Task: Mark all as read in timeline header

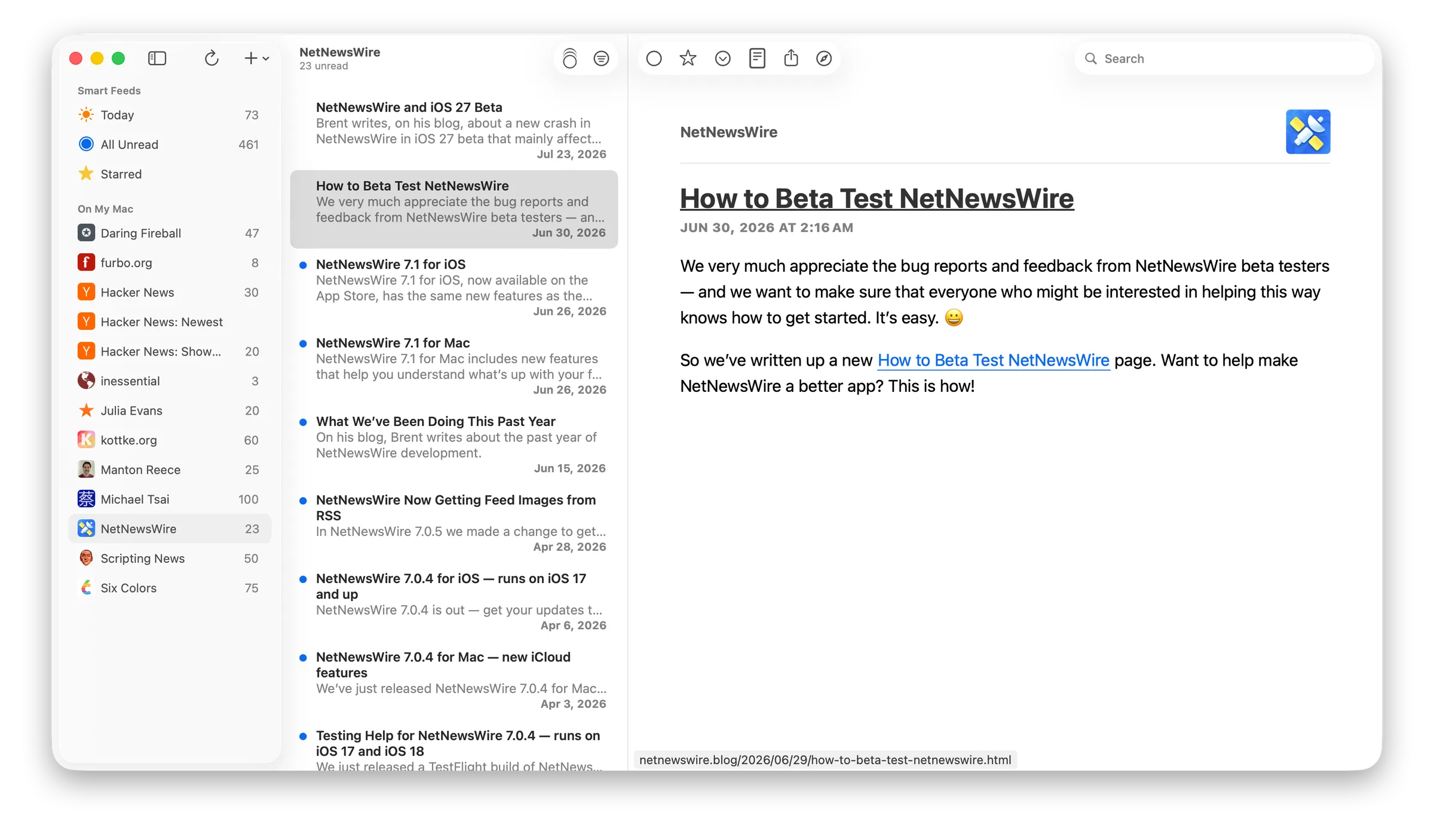Action: tap(570, 59)
